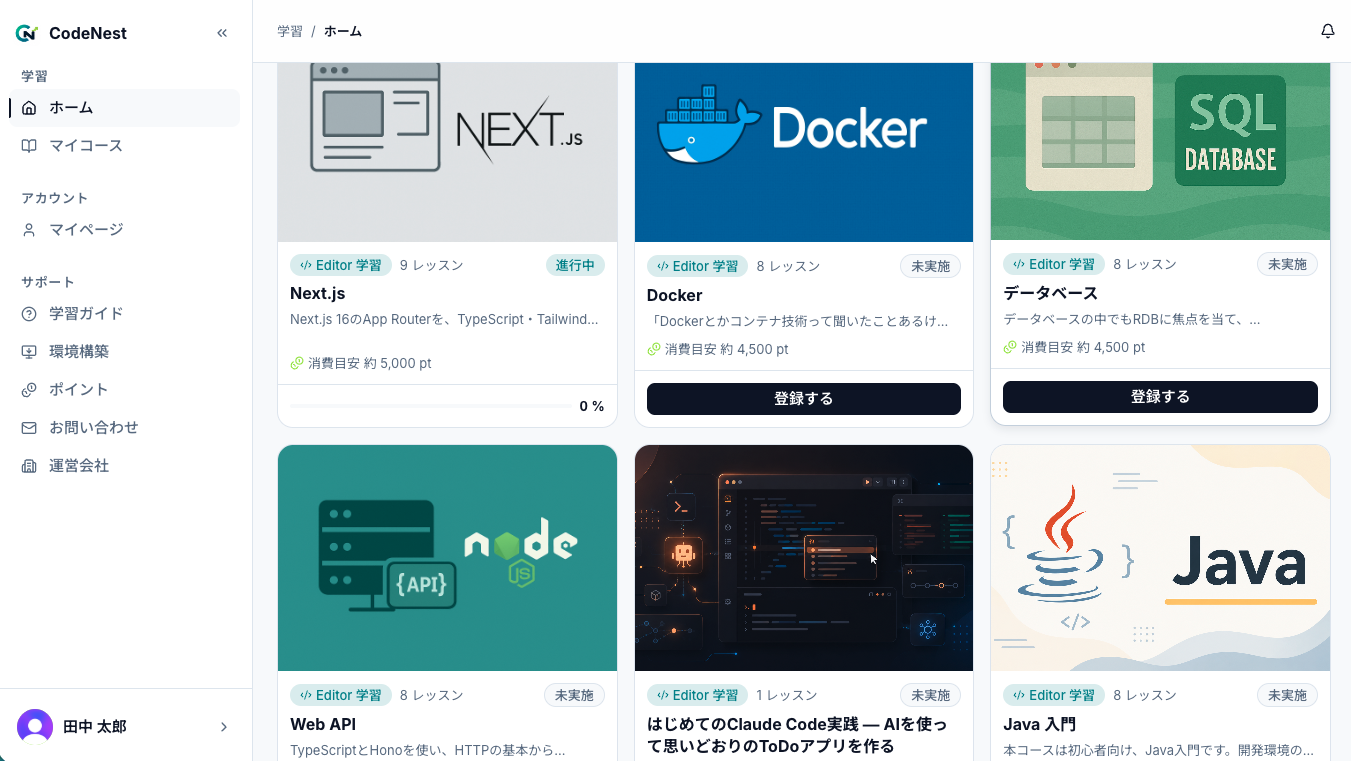Open 学習ガイド in the sidebar
Screen dimensions: 1351x761
pos(125,314)
